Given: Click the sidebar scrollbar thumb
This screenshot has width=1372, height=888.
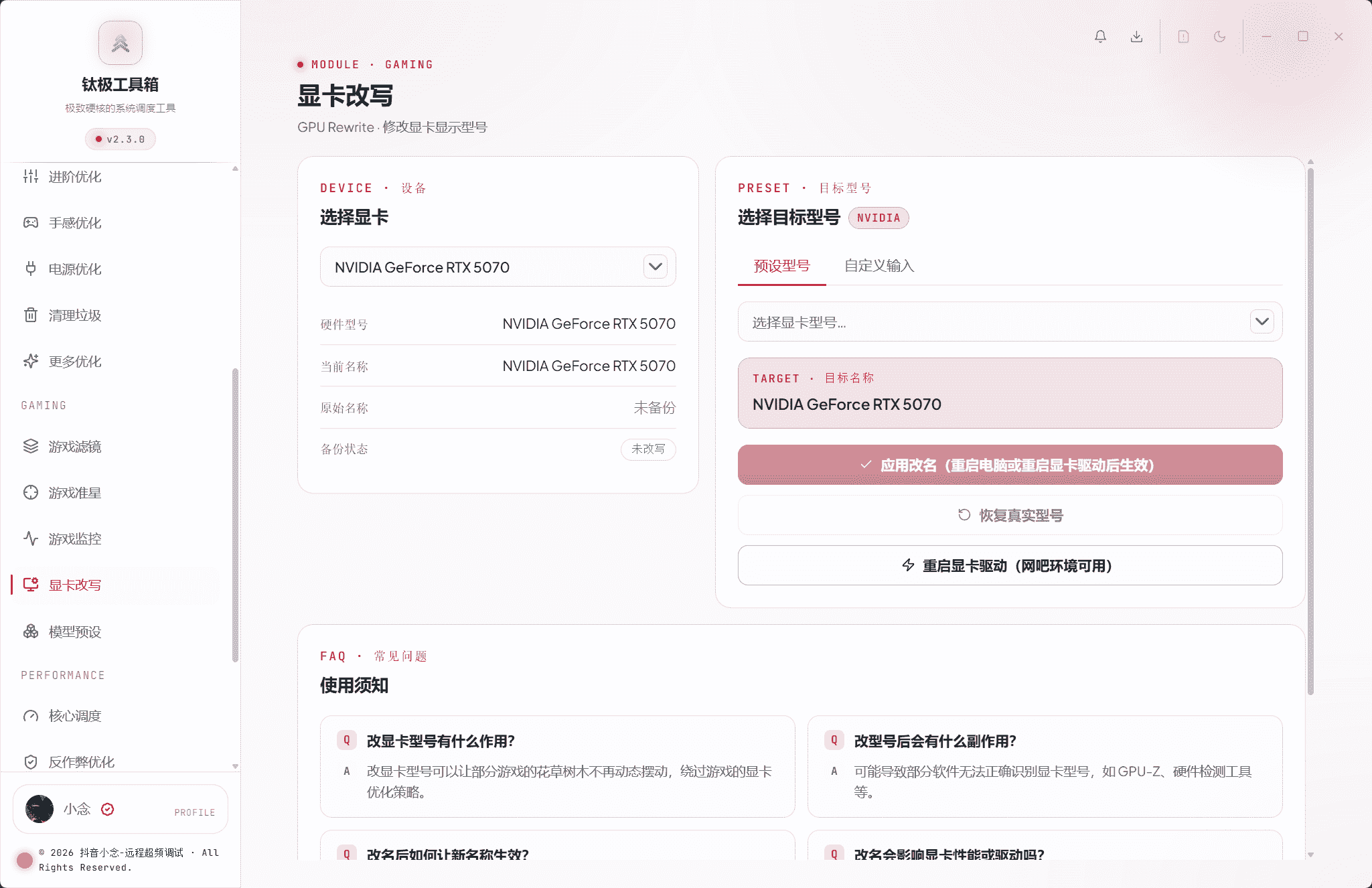Looking at the screenshot, I should coord(235,516).
